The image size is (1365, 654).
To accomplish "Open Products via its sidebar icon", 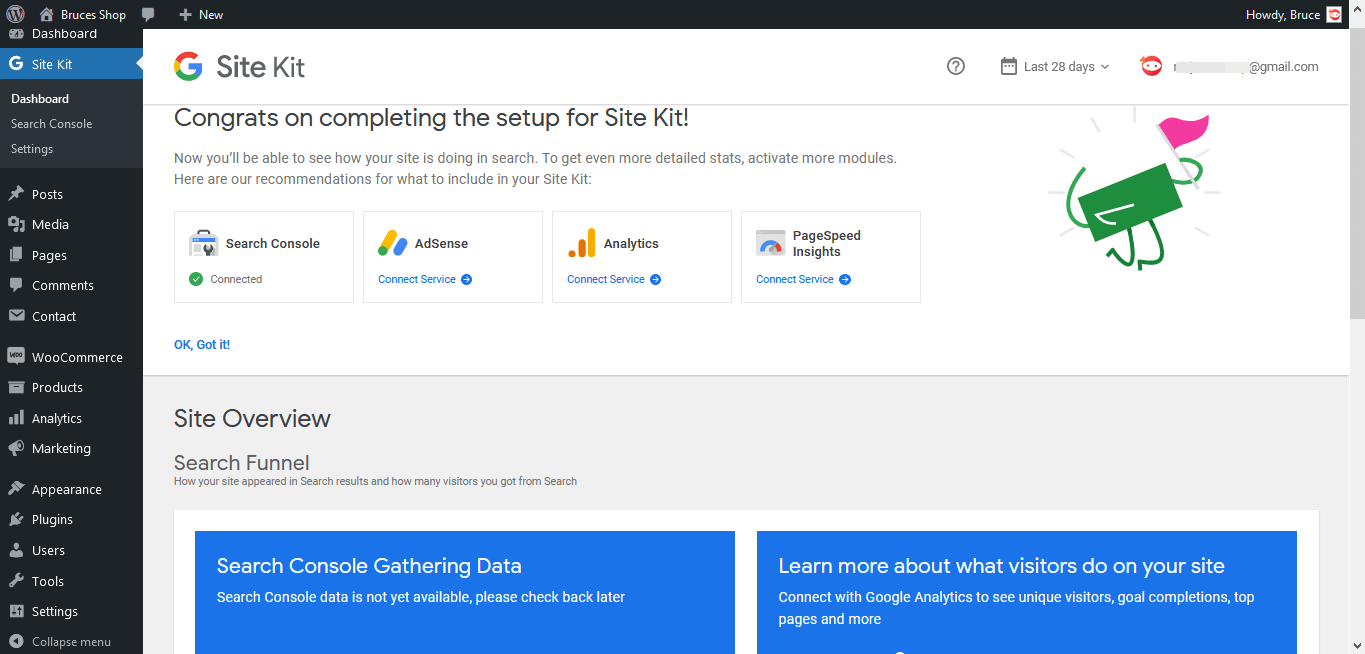I will tap(16, 387).
